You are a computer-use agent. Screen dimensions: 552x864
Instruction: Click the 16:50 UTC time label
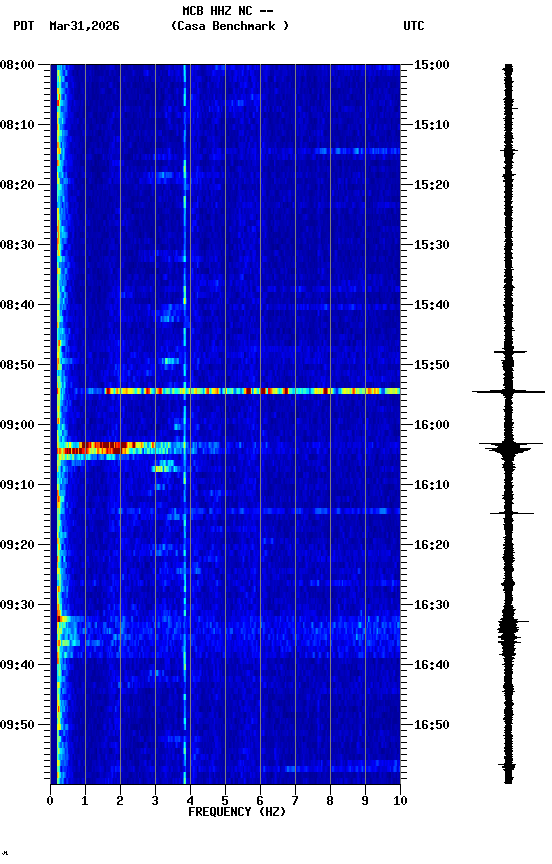point(432,725)
